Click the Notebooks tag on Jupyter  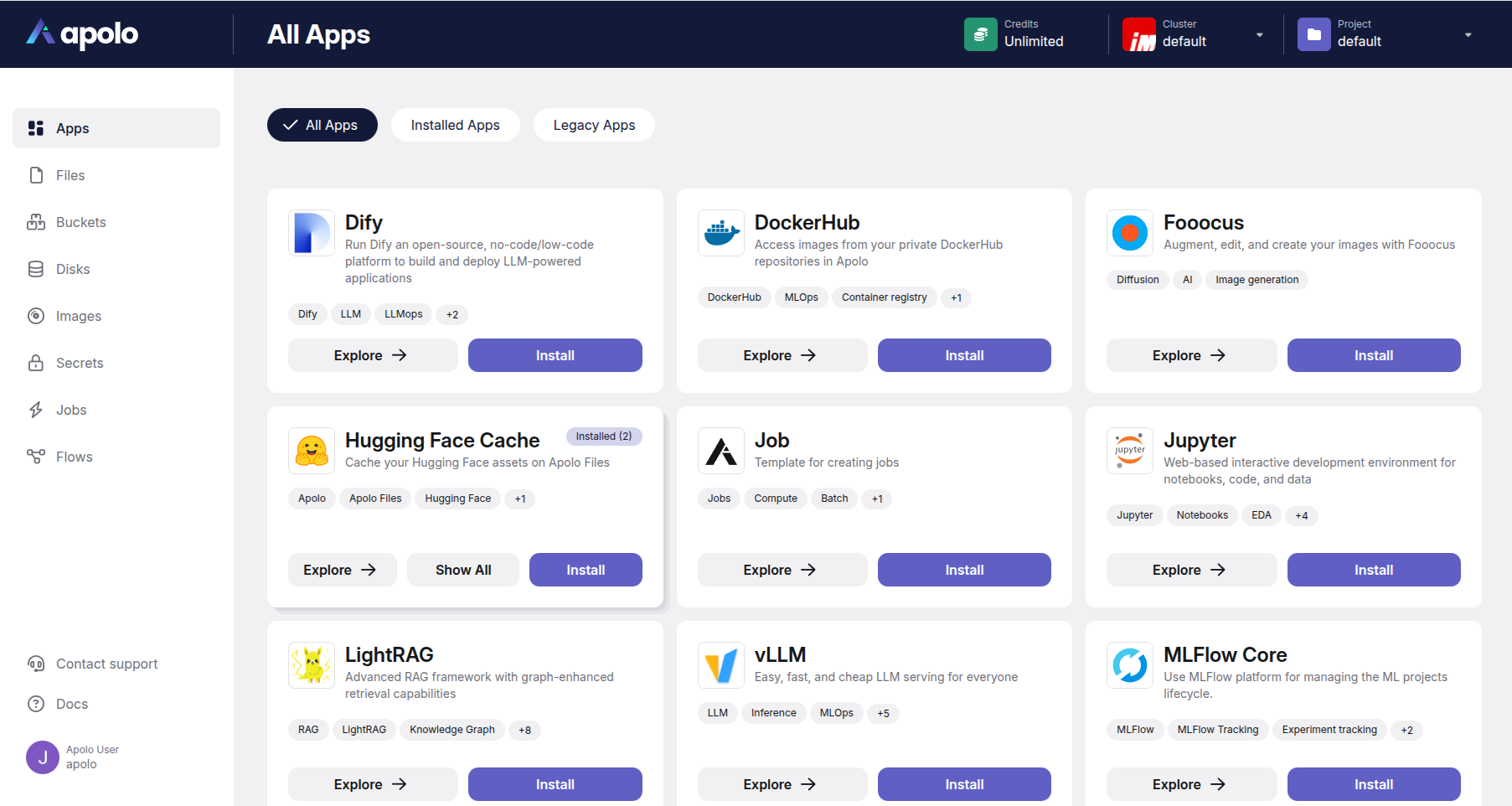(x=1202, y=515)
